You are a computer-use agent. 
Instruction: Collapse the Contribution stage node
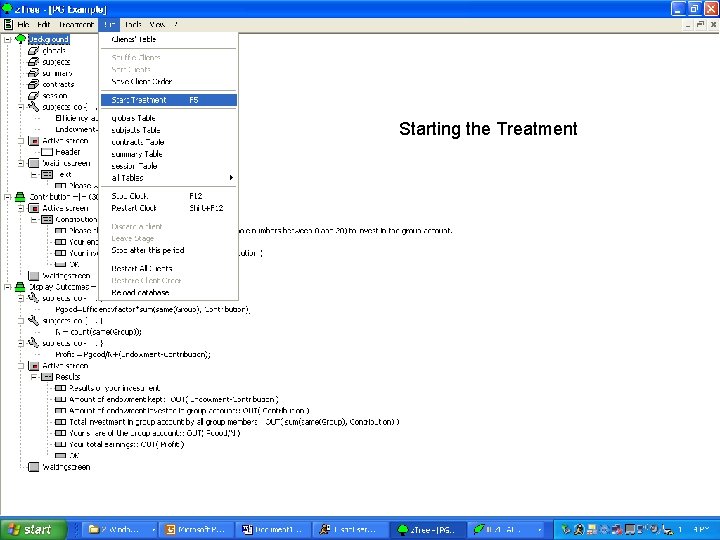point(7,197)
